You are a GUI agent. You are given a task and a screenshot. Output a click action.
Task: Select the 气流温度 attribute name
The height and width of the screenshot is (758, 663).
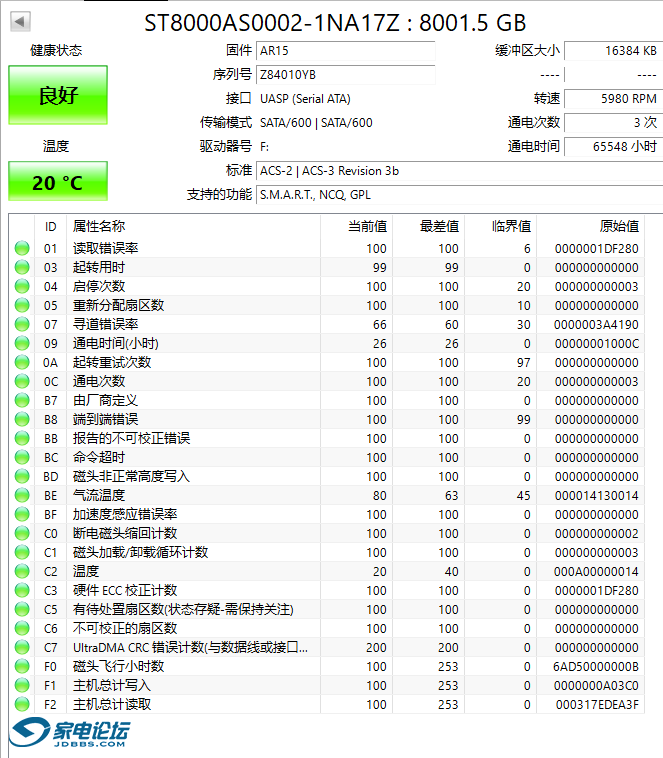[99, 496]
